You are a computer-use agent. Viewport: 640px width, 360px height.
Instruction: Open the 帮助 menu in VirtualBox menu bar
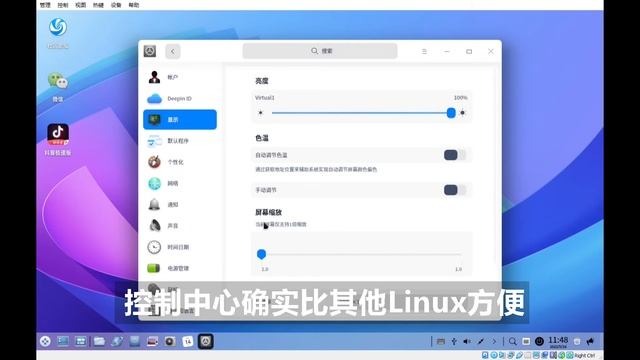point(133,5)
